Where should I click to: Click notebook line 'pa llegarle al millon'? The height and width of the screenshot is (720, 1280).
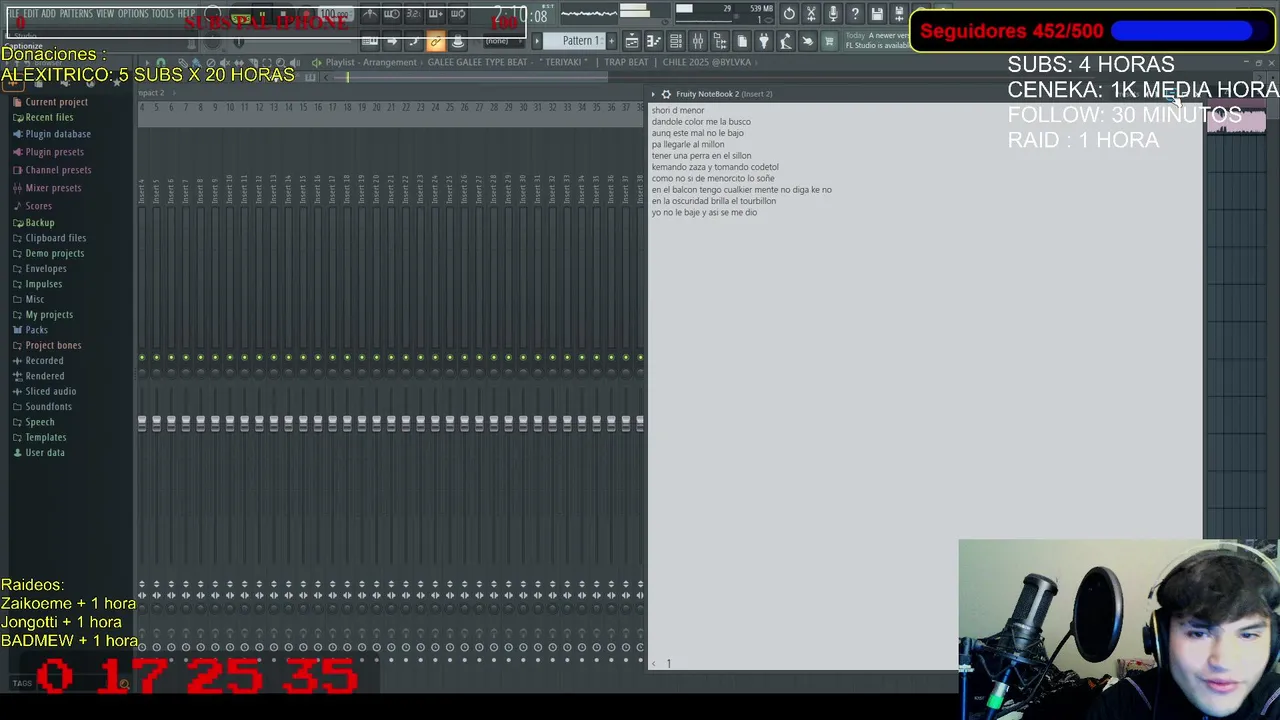coord(688,144)
